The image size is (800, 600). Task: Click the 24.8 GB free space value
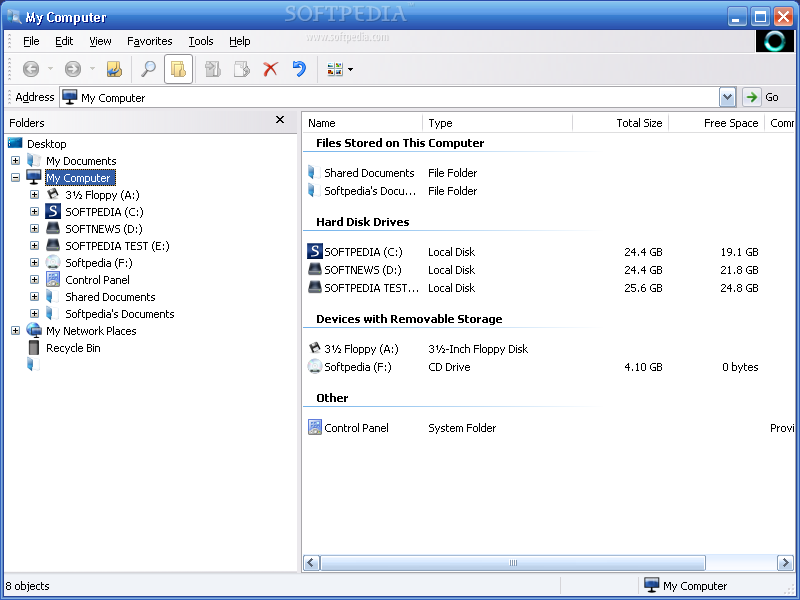tap(739, 288)
